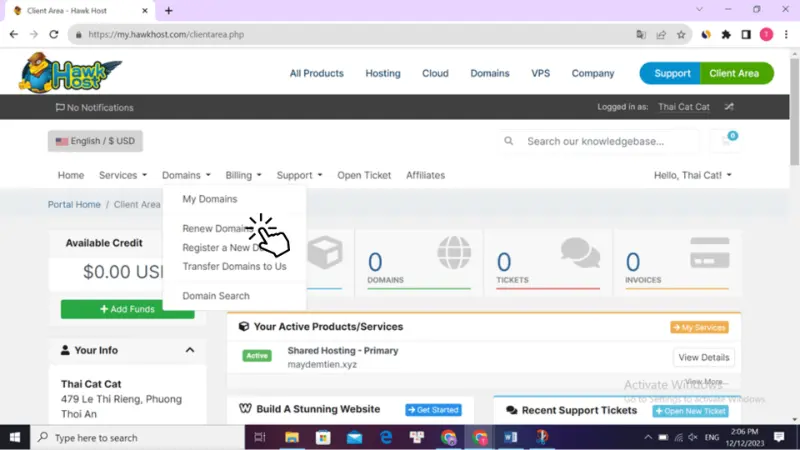The width and height of the screenshot is (800, 450).
Task: Open Chrome's three-dot menu
Action: (786, 35)
